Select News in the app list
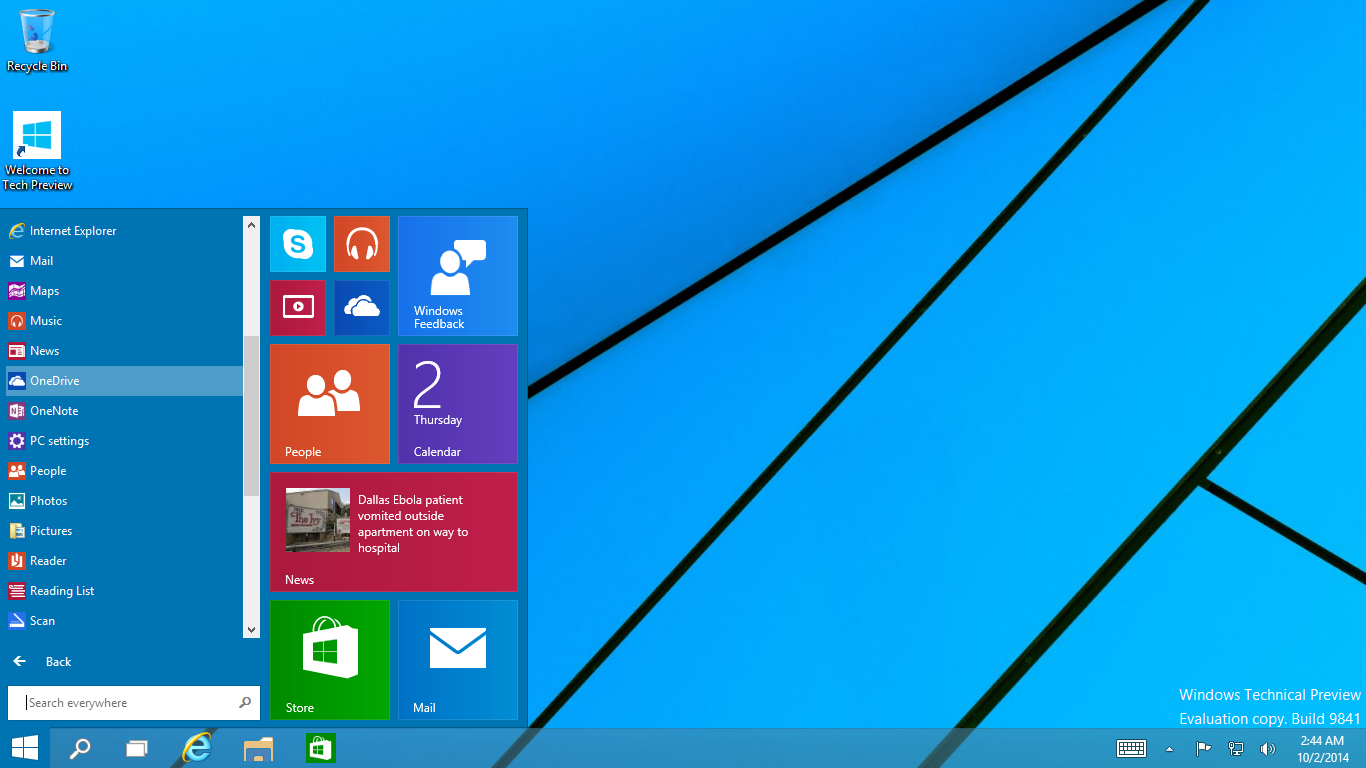This screenshot has width=1366, height=768. click(124, 351)
